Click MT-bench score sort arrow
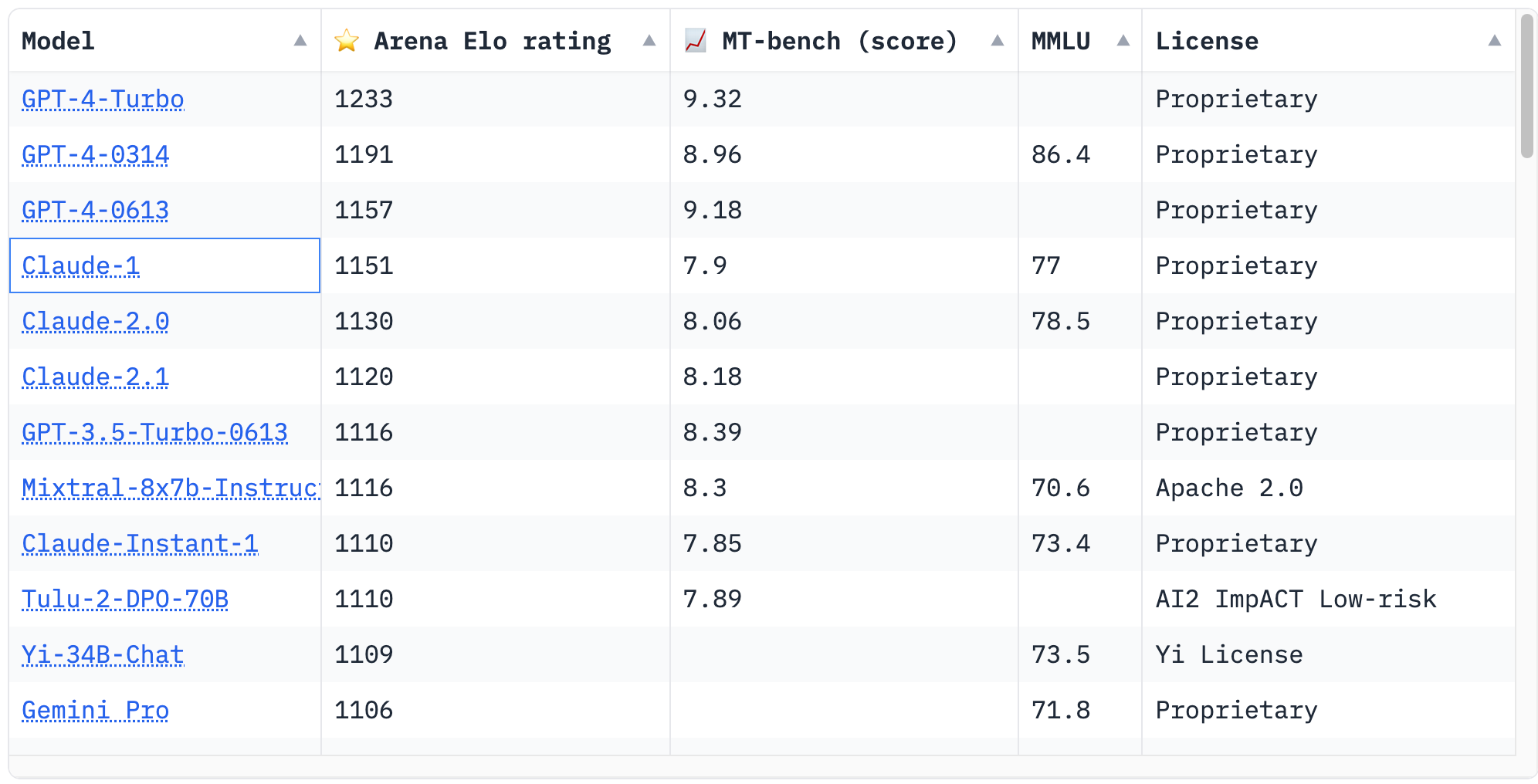 point(998,41)
